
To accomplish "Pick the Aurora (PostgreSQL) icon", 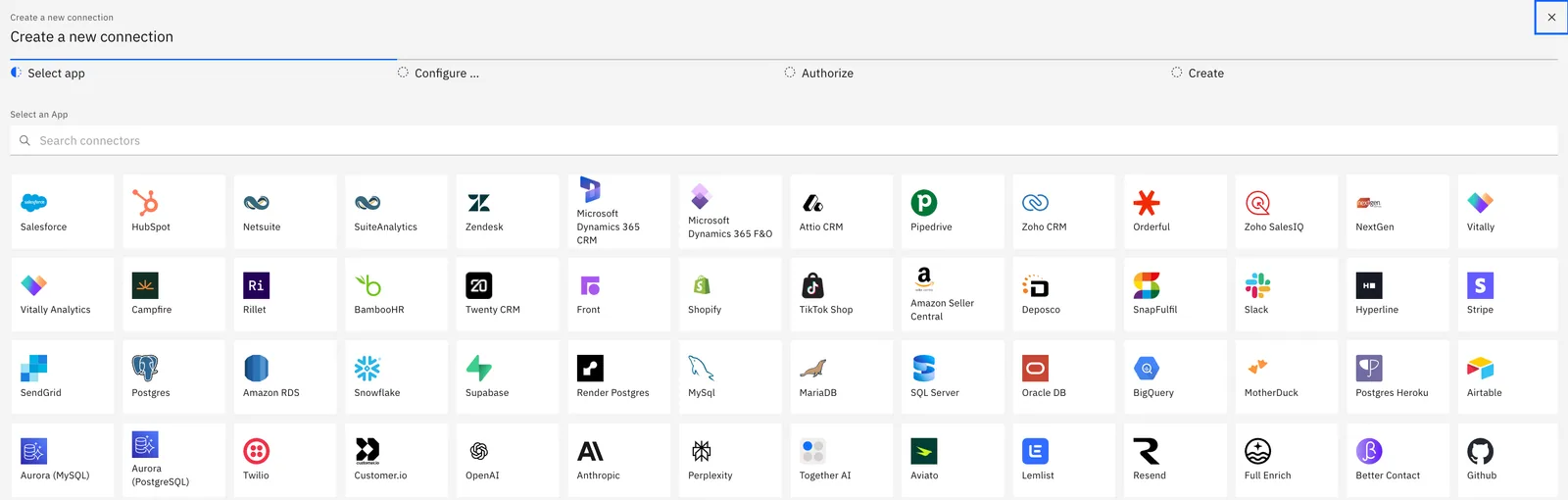I will (145, 445).
